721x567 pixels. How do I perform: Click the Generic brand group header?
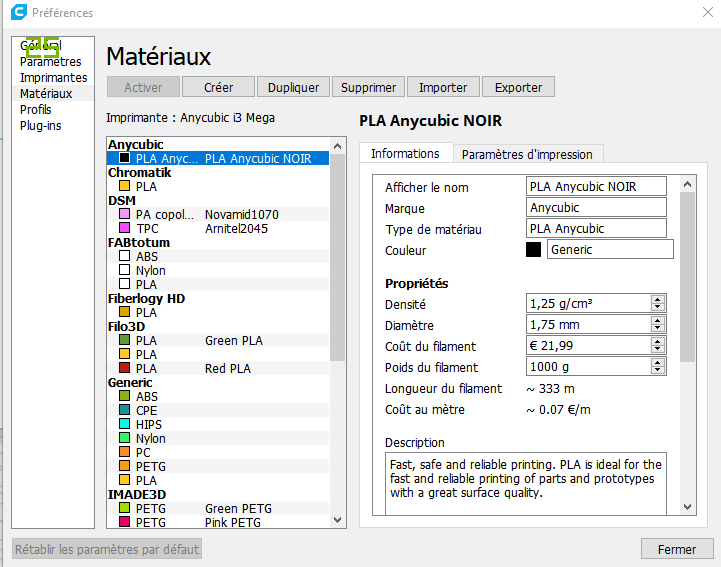pyautogui.click(x=130, y=383)
